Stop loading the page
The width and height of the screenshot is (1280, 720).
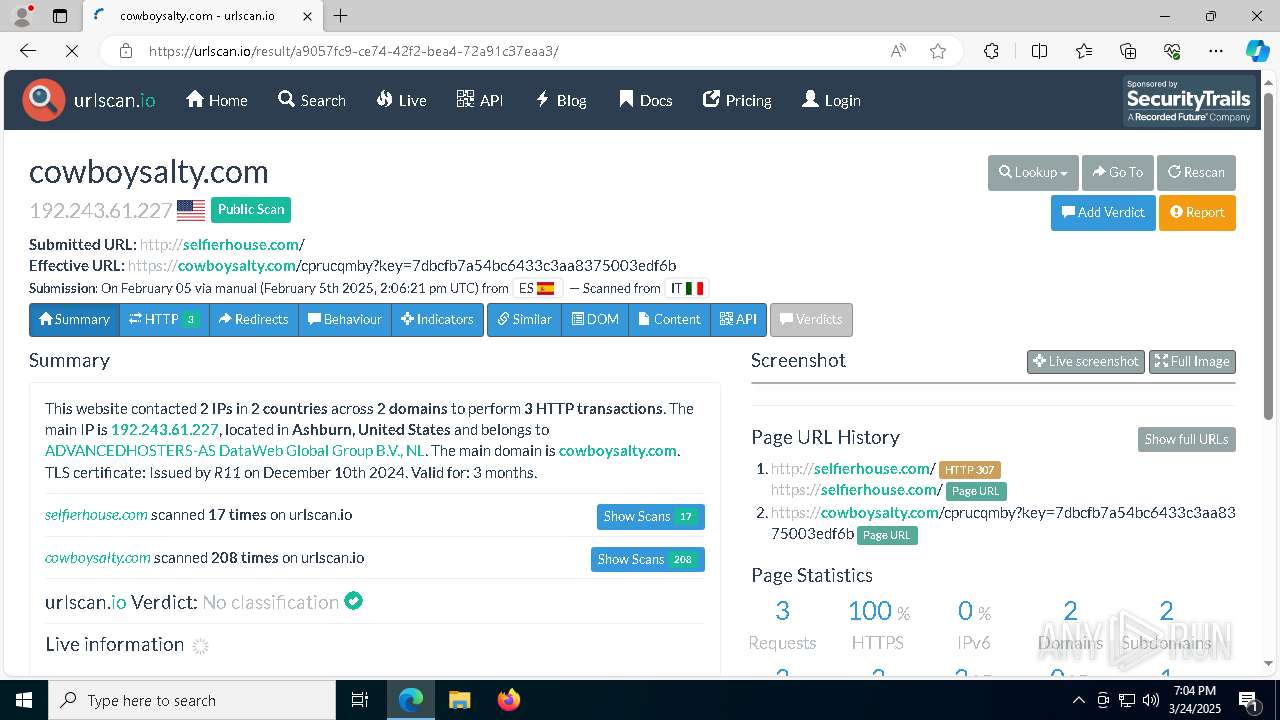pyautogui.click(x=71, y=51)
